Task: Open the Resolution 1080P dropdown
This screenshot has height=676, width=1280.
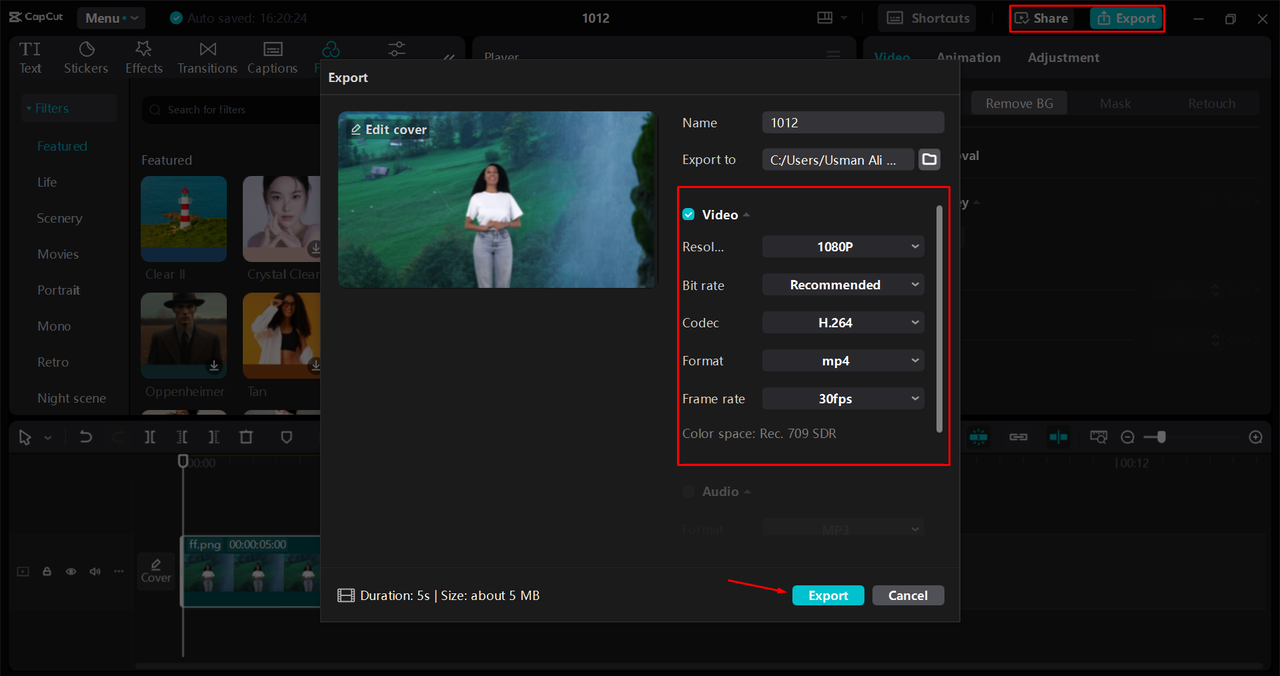Action: pos(843,247)
